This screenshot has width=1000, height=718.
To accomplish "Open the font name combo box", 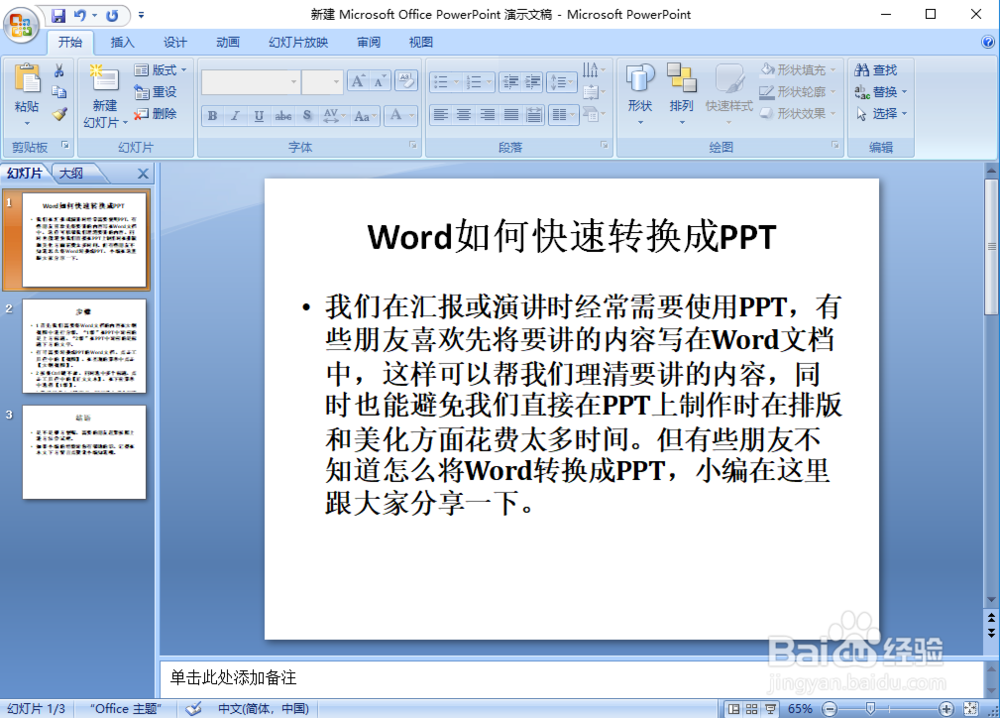I will (x=251, y=82).
